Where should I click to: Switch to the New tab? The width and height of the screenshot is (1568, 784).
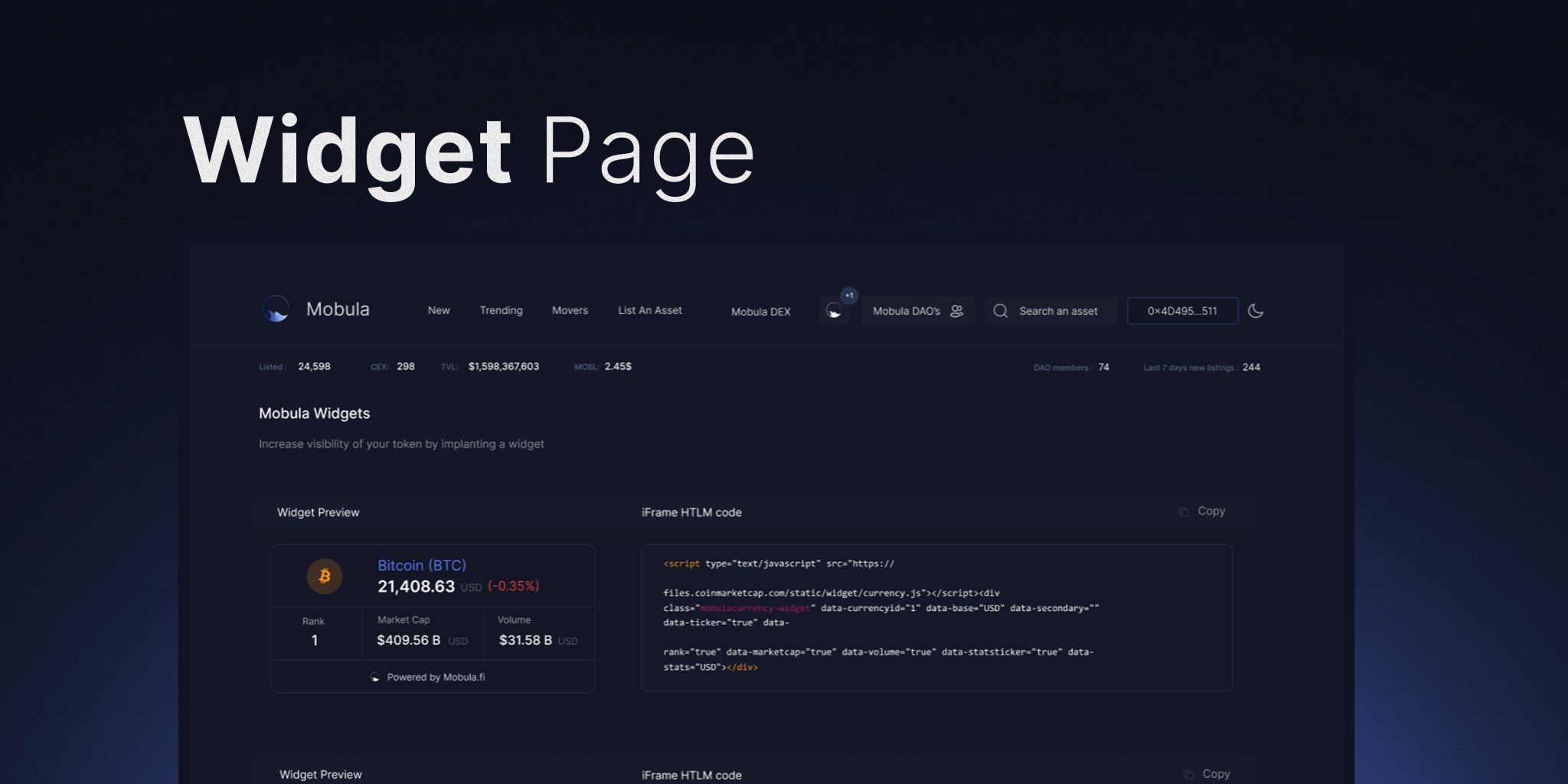(x=439, y=310)
